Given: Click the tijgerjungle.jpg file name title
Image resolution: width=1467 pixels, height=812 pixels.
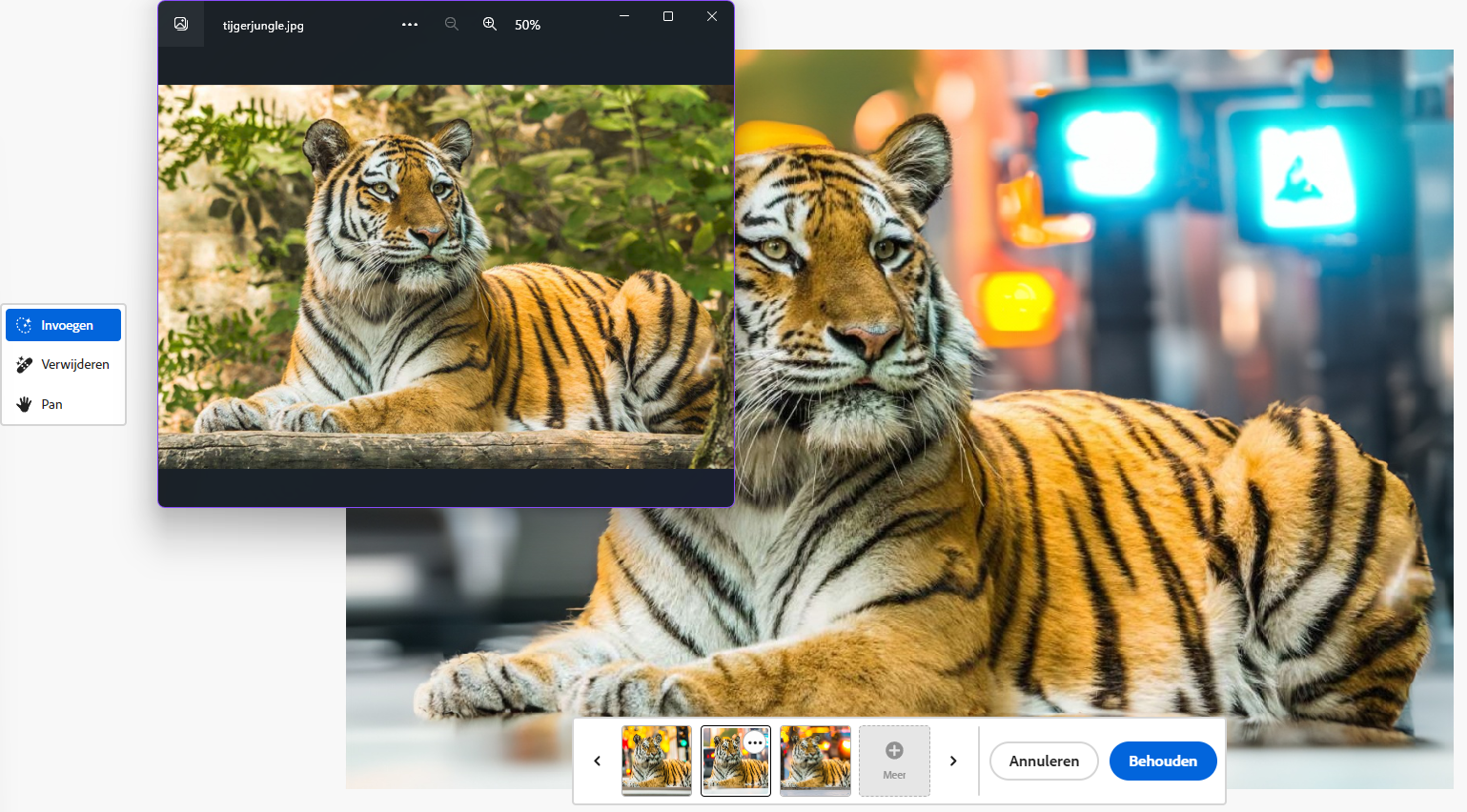Looking at the screenshot, I should tap(263, 26).
